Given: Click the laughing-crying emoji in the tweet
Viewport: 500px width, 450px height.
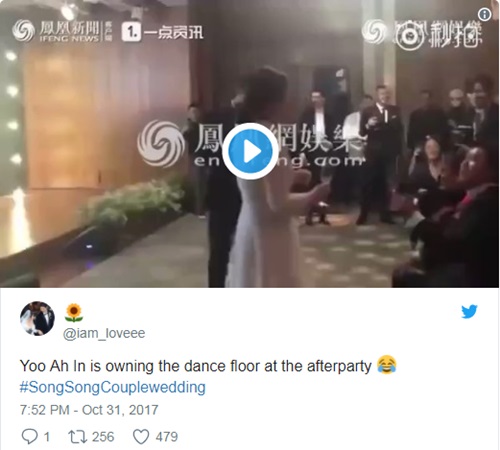Looking at the screenshot, I should click(387, 365).
